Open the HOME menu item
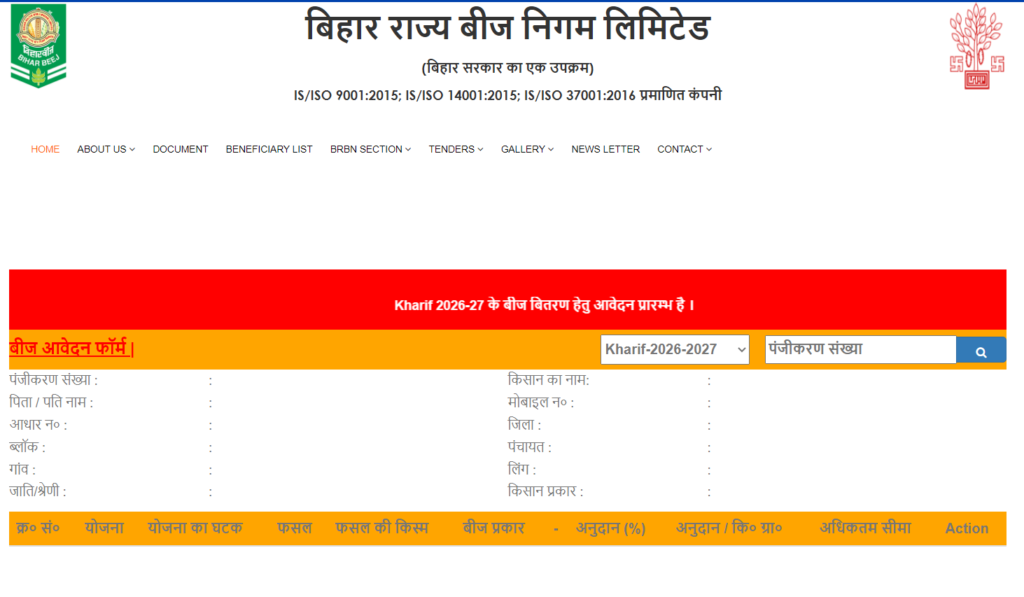The image size is (1024, 597). (45, 150)
